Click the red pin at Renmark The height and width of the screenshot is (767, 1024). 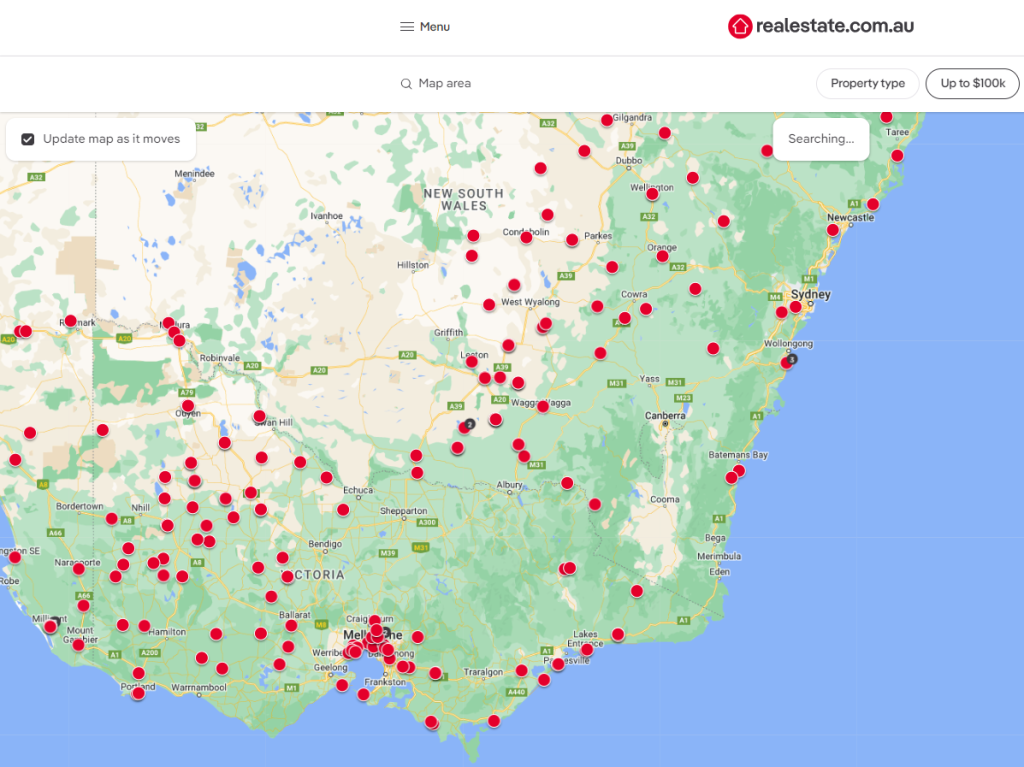point(70,321)
